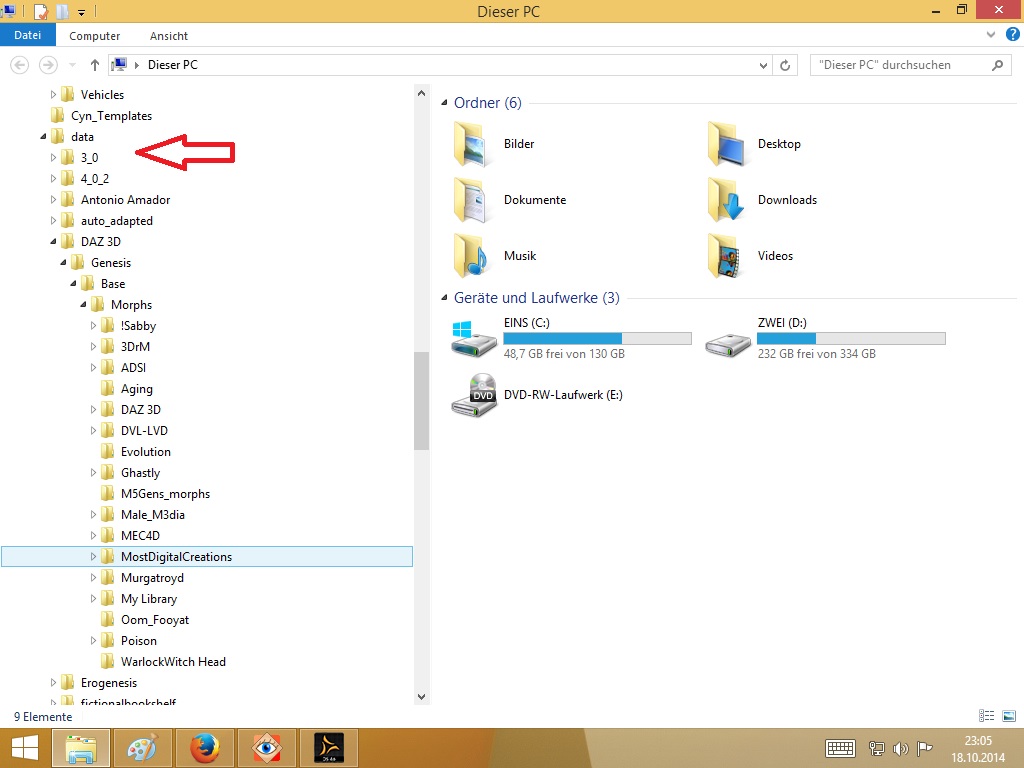The image size is (1024, 768).
Task: Switch to large icons view in status bar
Action: 1008,716
